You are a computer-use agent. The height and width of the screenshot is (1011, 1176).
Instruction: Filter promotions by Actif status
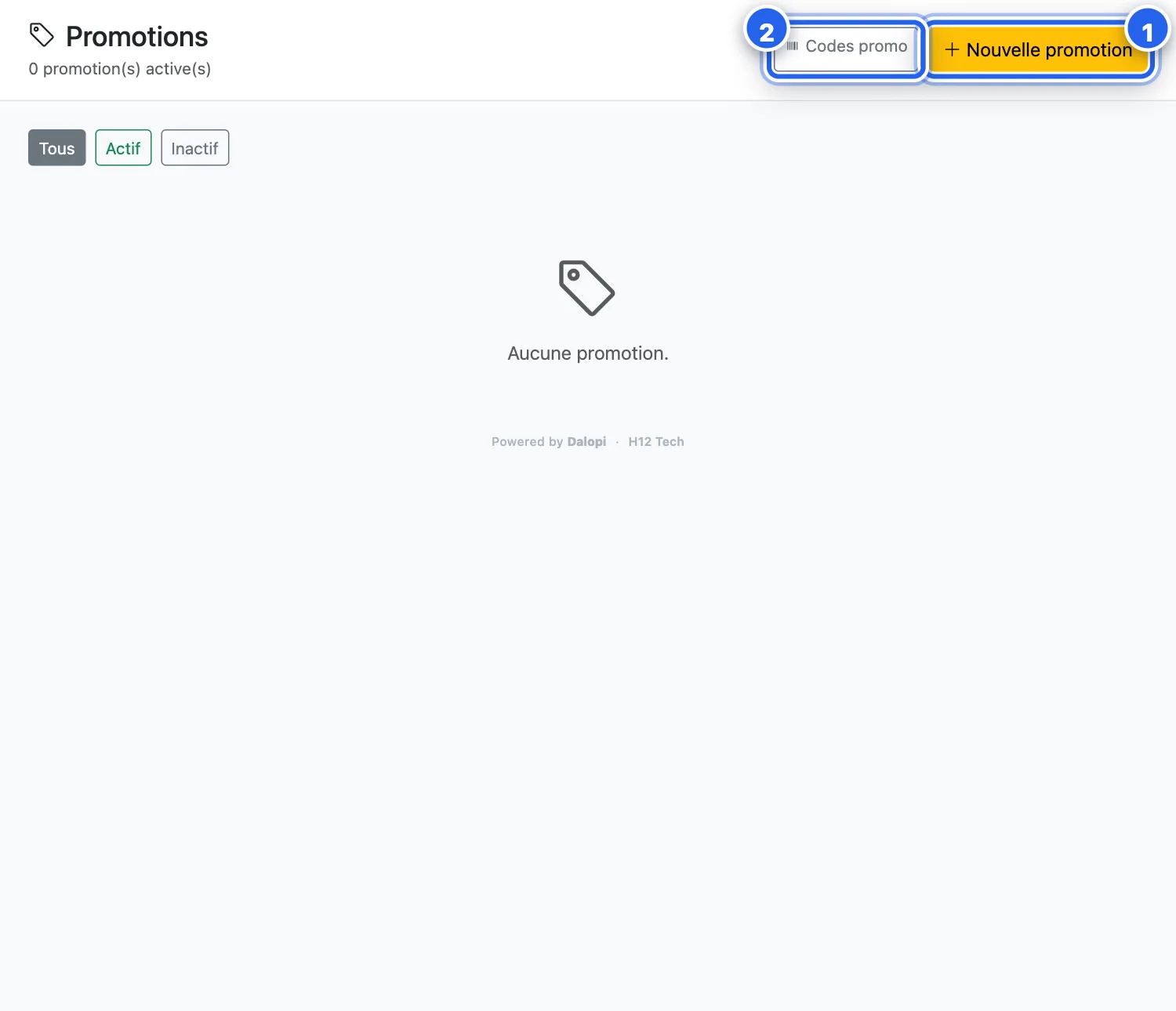pos(123,148)
